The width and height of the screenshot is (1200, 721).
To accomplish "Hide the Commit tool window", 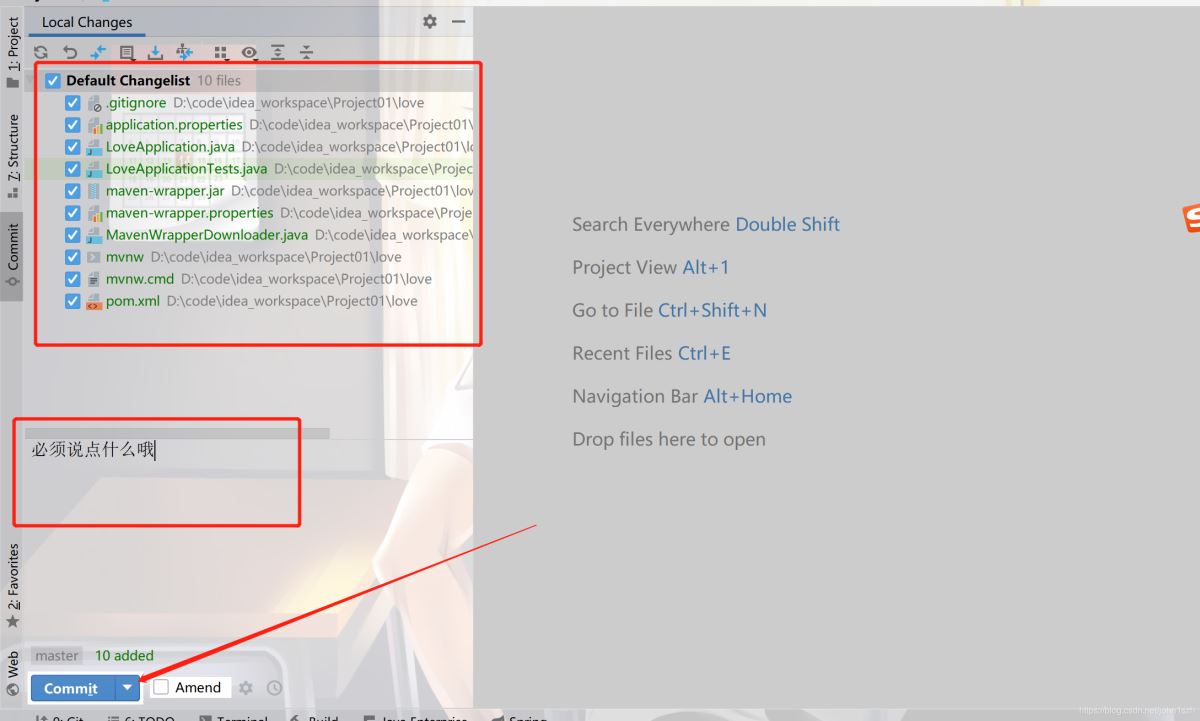I will (x=458, y=21).
